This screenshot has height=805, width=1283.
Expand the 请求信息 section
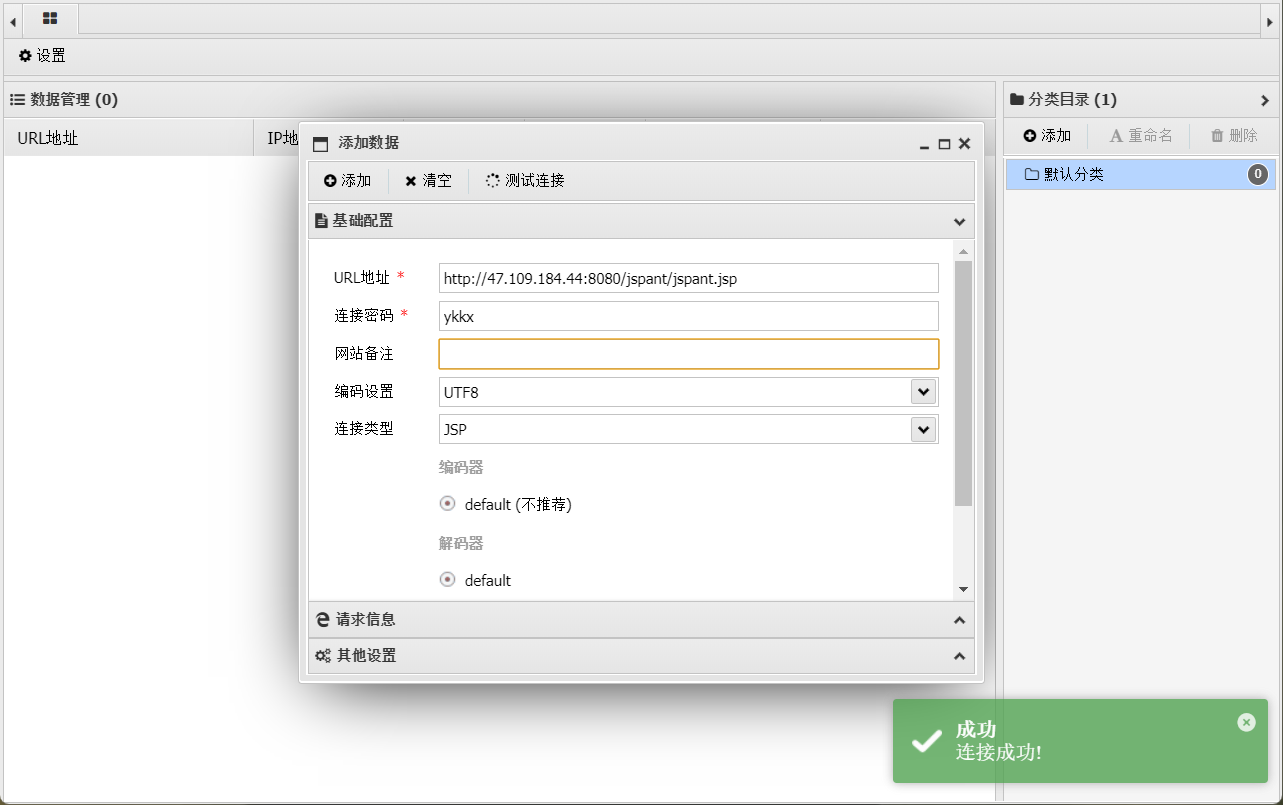(960, 620)
